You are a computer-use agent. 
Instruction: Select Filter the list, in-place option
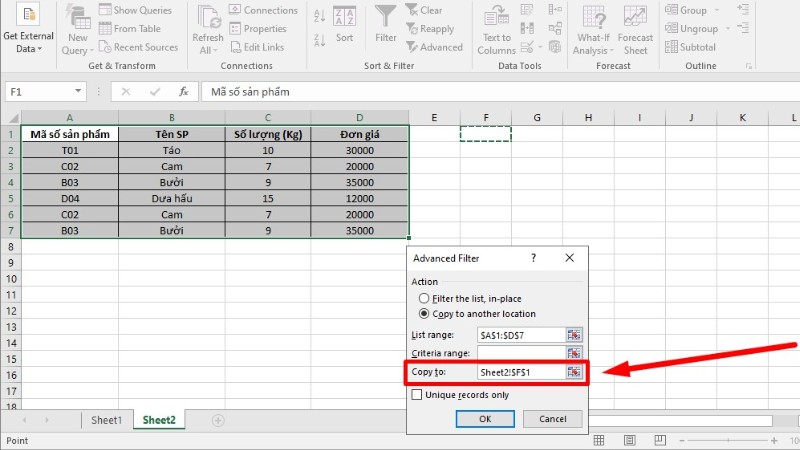tap(424, 298)
